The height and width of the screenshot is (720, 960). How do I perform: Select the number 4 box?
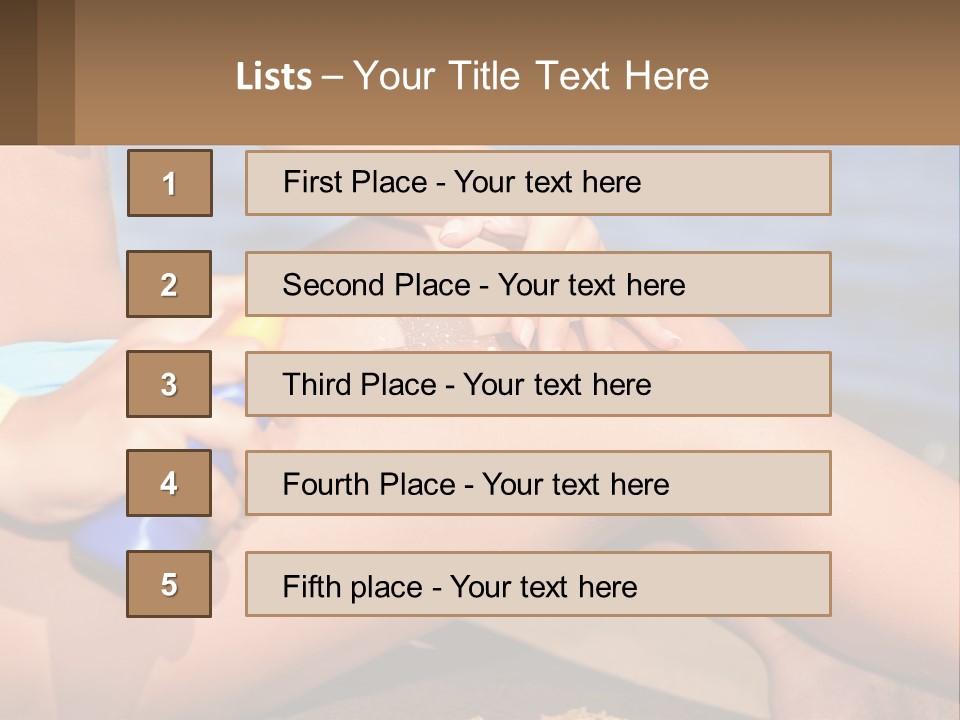[x=169, y=483]
